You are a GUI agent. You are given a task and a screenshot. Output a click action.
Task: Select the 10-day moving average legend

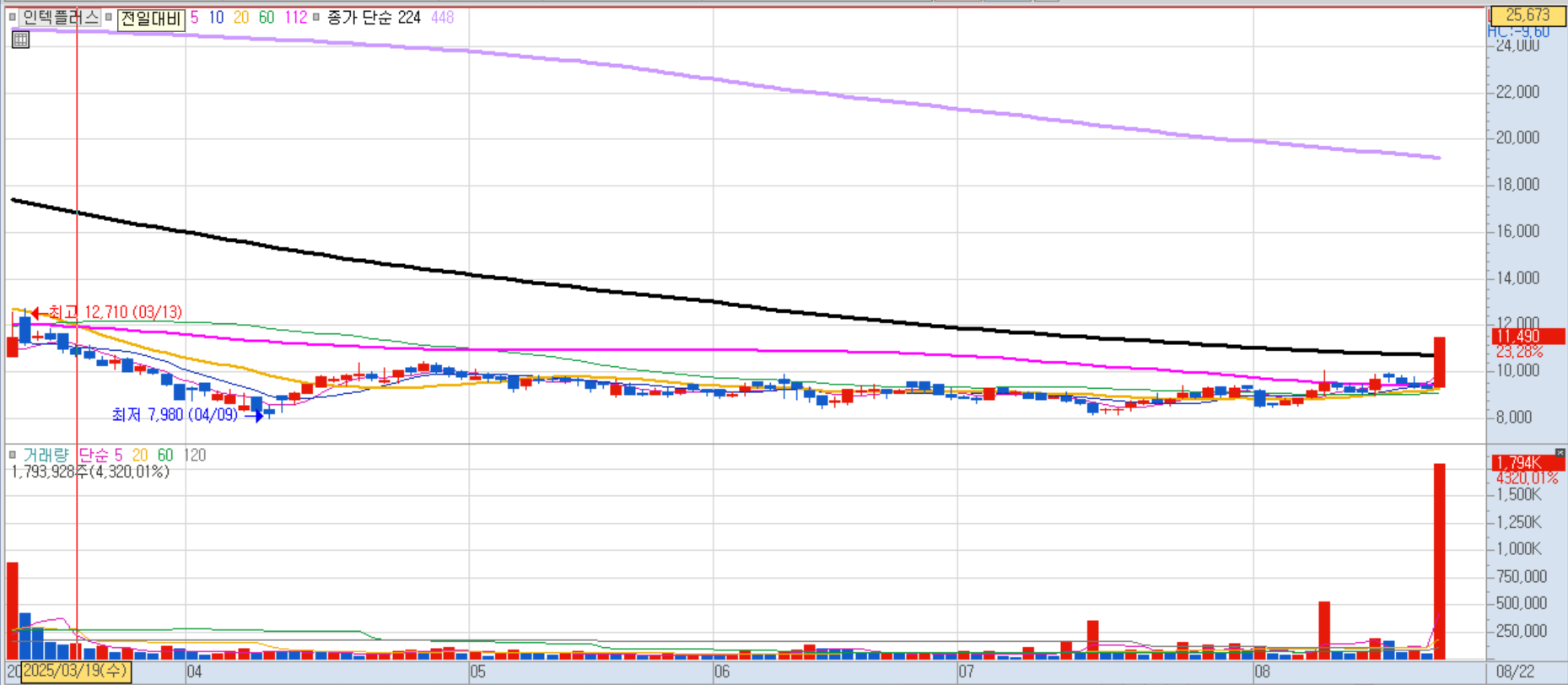[x=216, y=17]
